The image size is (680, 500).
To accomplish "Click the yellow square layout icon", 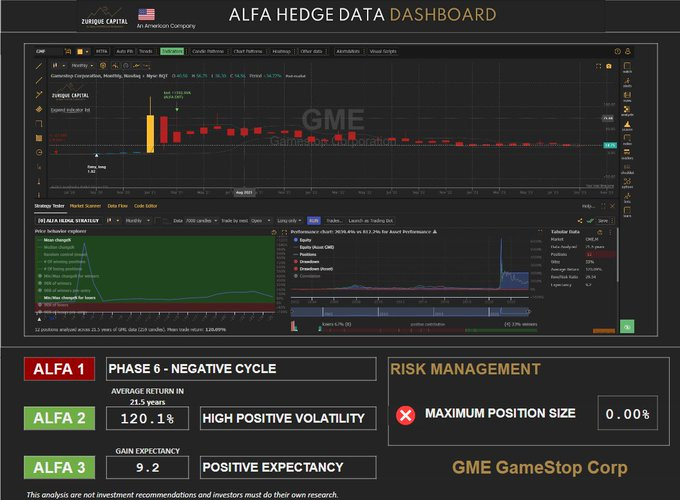I will click(80, 51).
